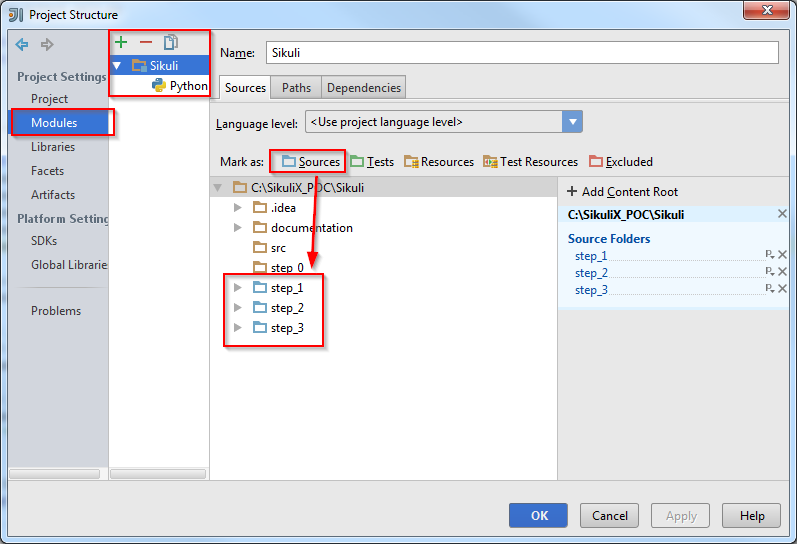Collapse the Sikuli module tree node

117,66
